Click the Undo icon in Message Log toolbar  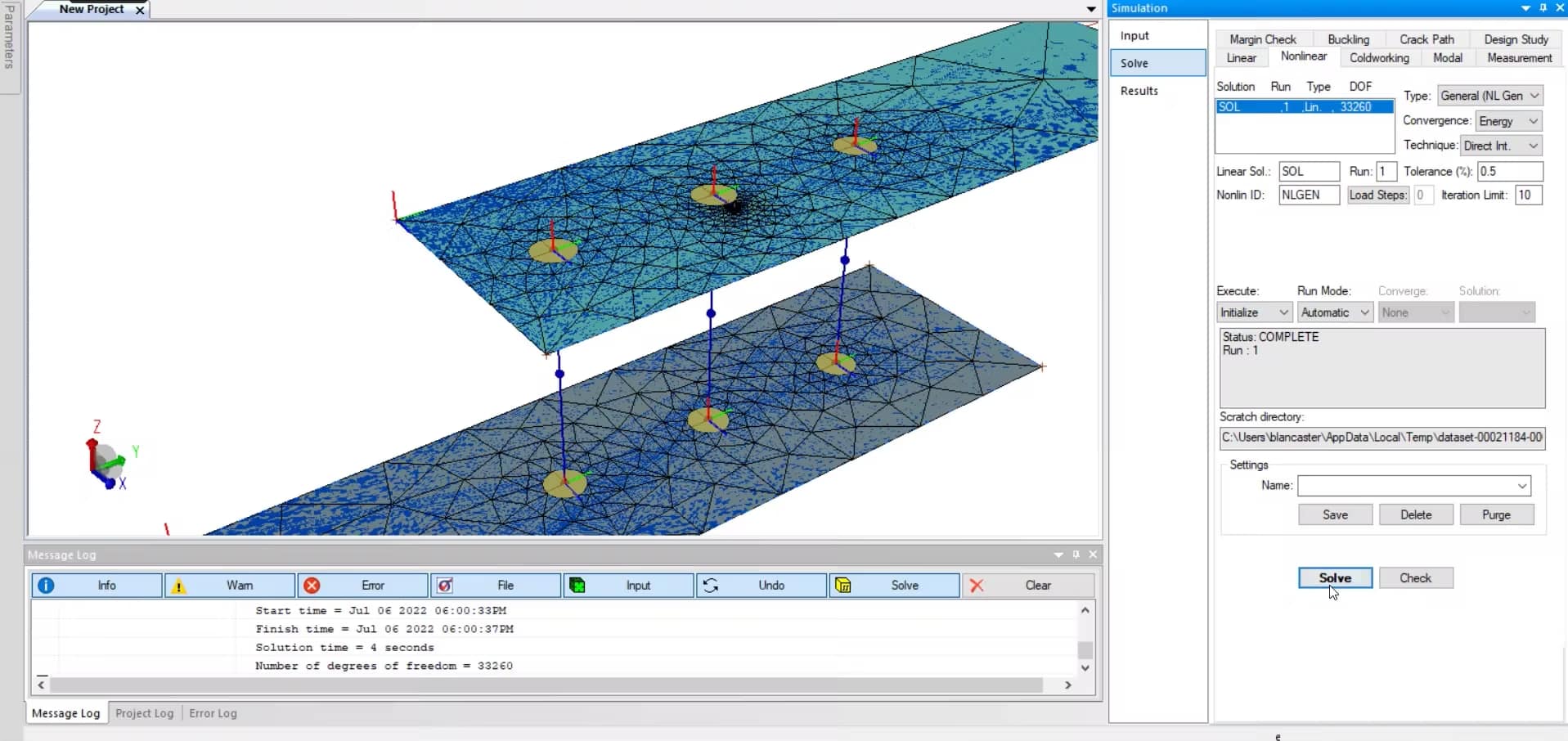pos(711,586)
